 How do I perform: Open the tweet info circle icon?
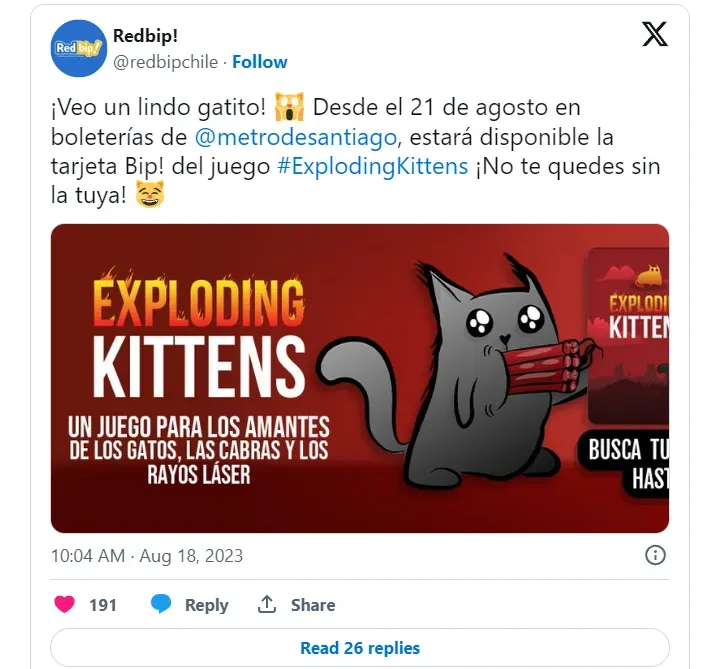655,555
